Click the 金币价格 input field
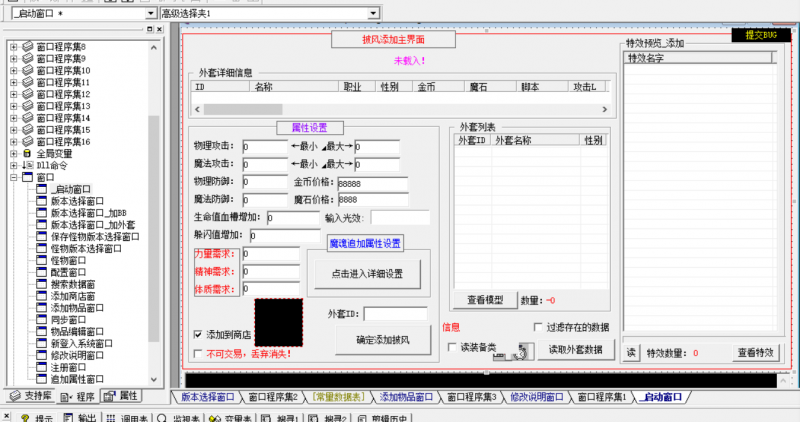 point(372,184)
